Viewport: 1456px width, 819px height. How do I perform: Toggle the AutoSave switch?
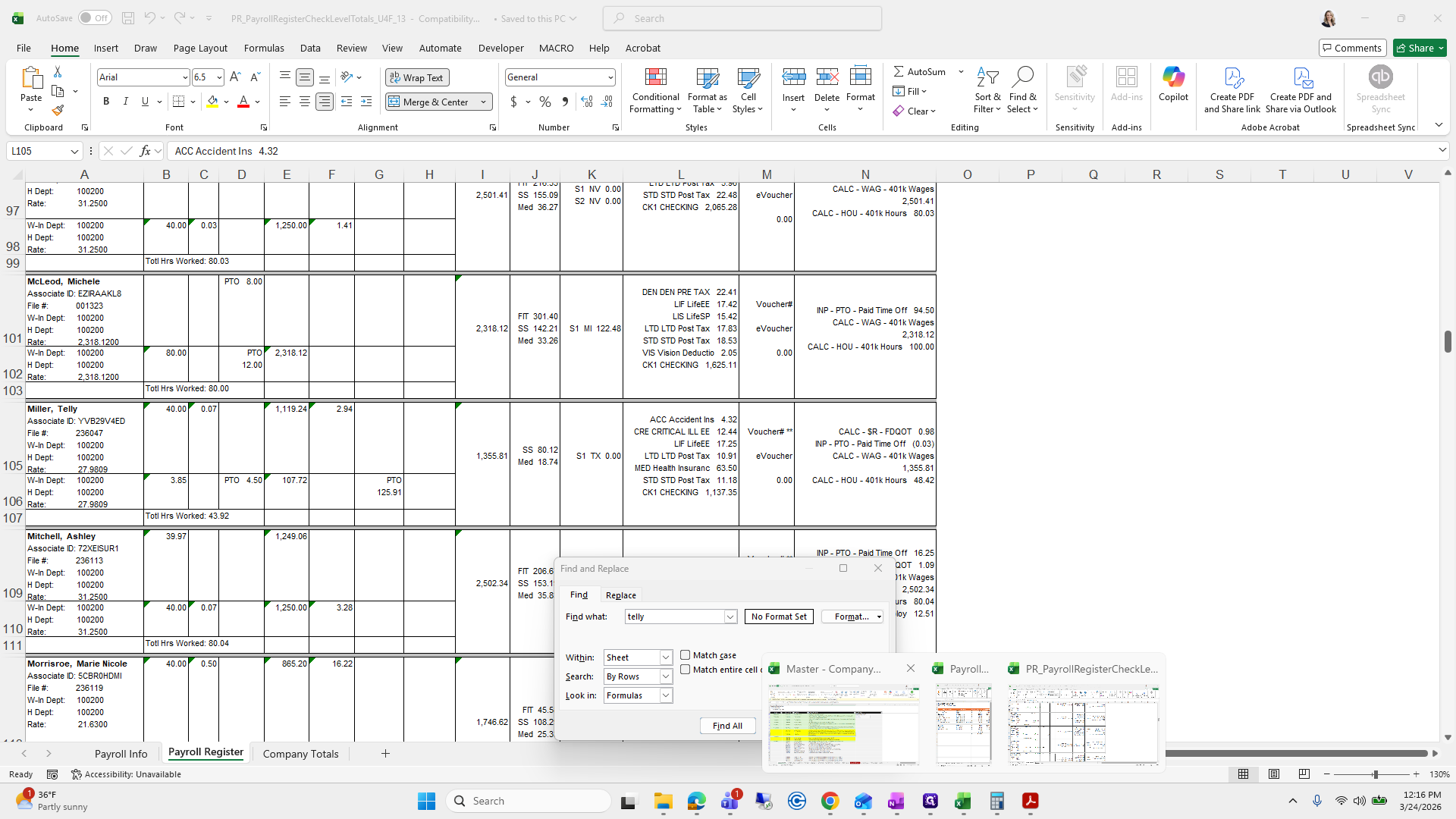click(95, 18)
